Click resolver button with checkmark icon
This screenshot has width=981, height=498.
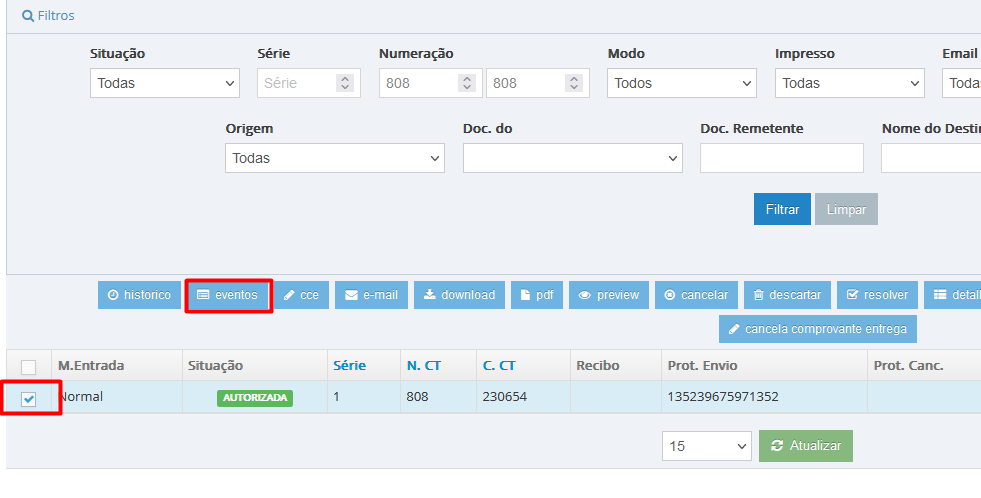(x=876, y=295)
